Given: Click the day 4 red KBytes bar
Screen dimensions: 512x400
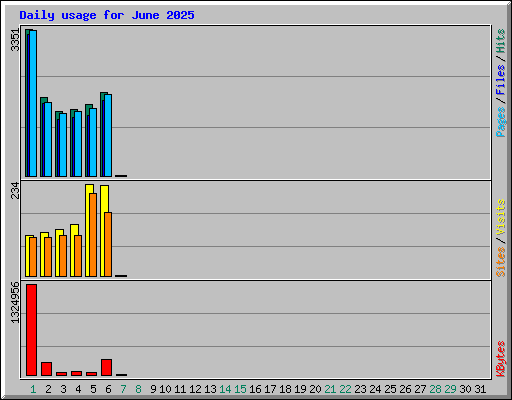Looking at the screenshot, I should (76, 373).
